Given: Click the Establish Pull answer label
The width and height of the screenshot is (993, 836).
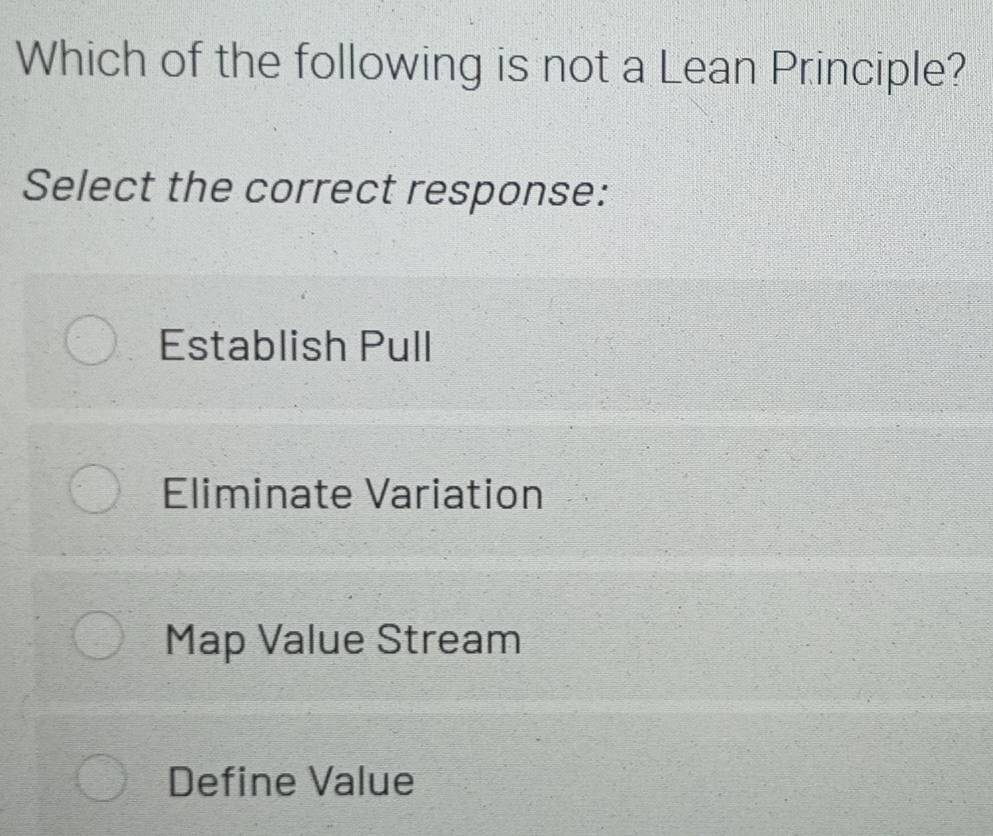Looking at the screenshot, I should pos(296,347).
